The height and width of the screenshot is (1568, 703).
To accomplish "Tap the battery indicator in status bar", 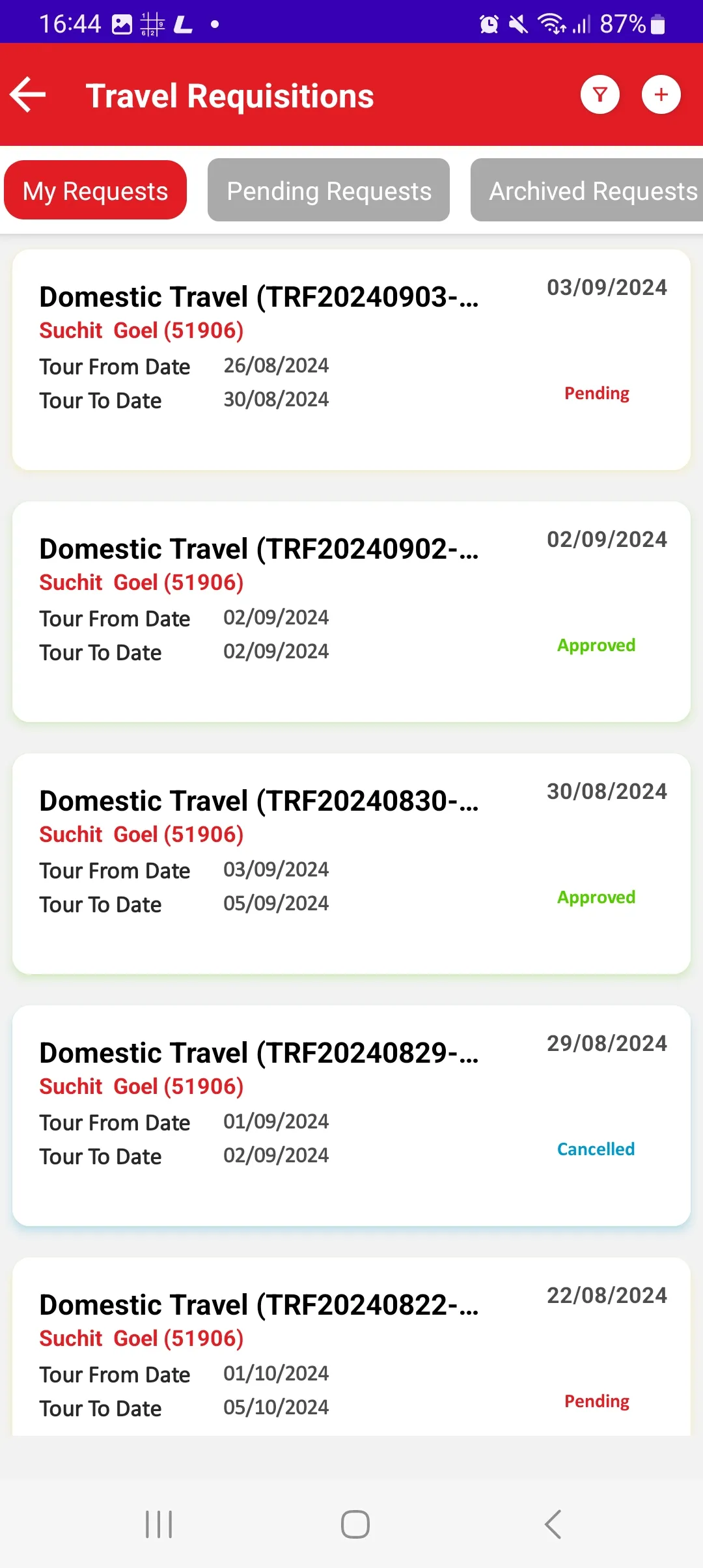I will coord(657,24).
